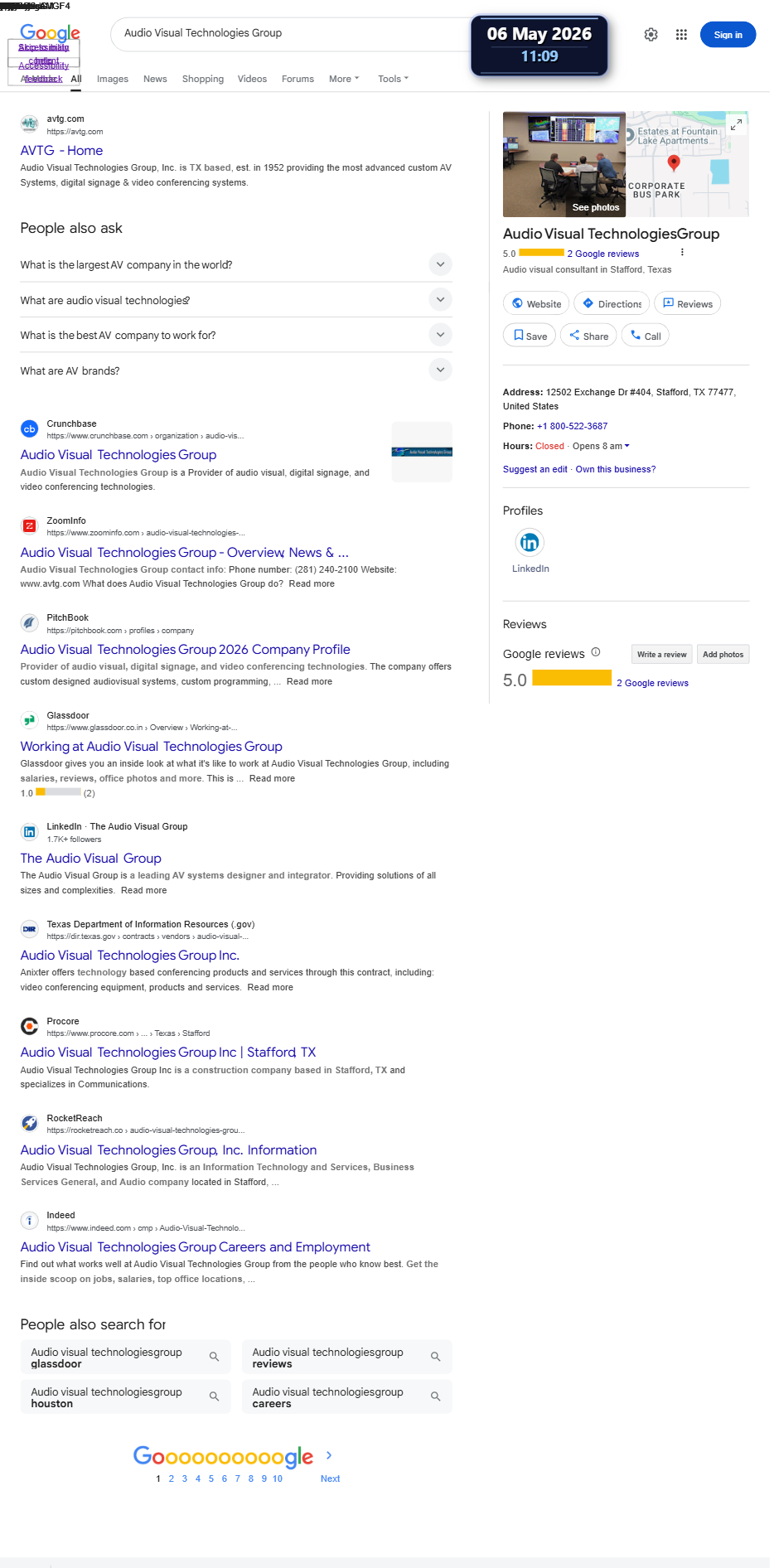Click the Crunchbase favicon icon
This screenshot has width=779, height=1568.
click(30, 428)
